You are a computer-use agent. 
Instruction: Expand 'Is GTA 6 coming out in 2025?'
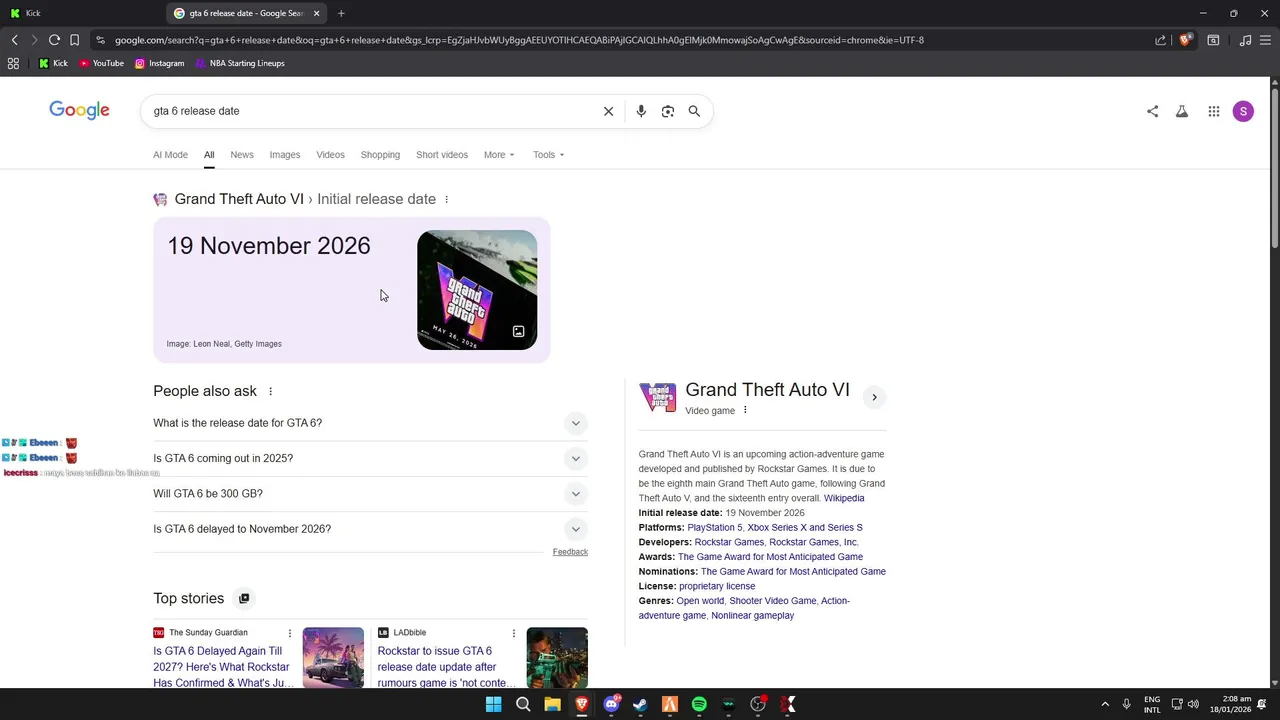click(x=370, y=458)
